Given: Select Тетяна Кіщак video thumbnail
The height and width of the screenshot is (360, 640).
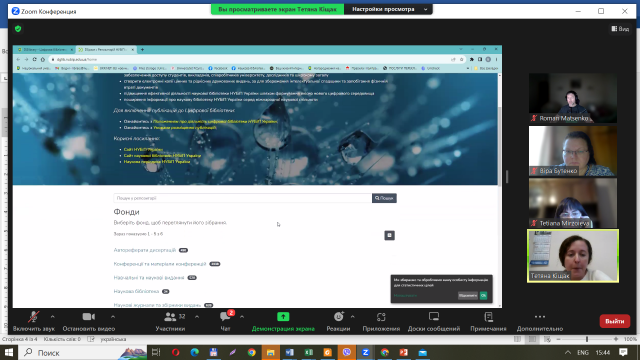Looking at the screenshot, I should tap(573, 256).
